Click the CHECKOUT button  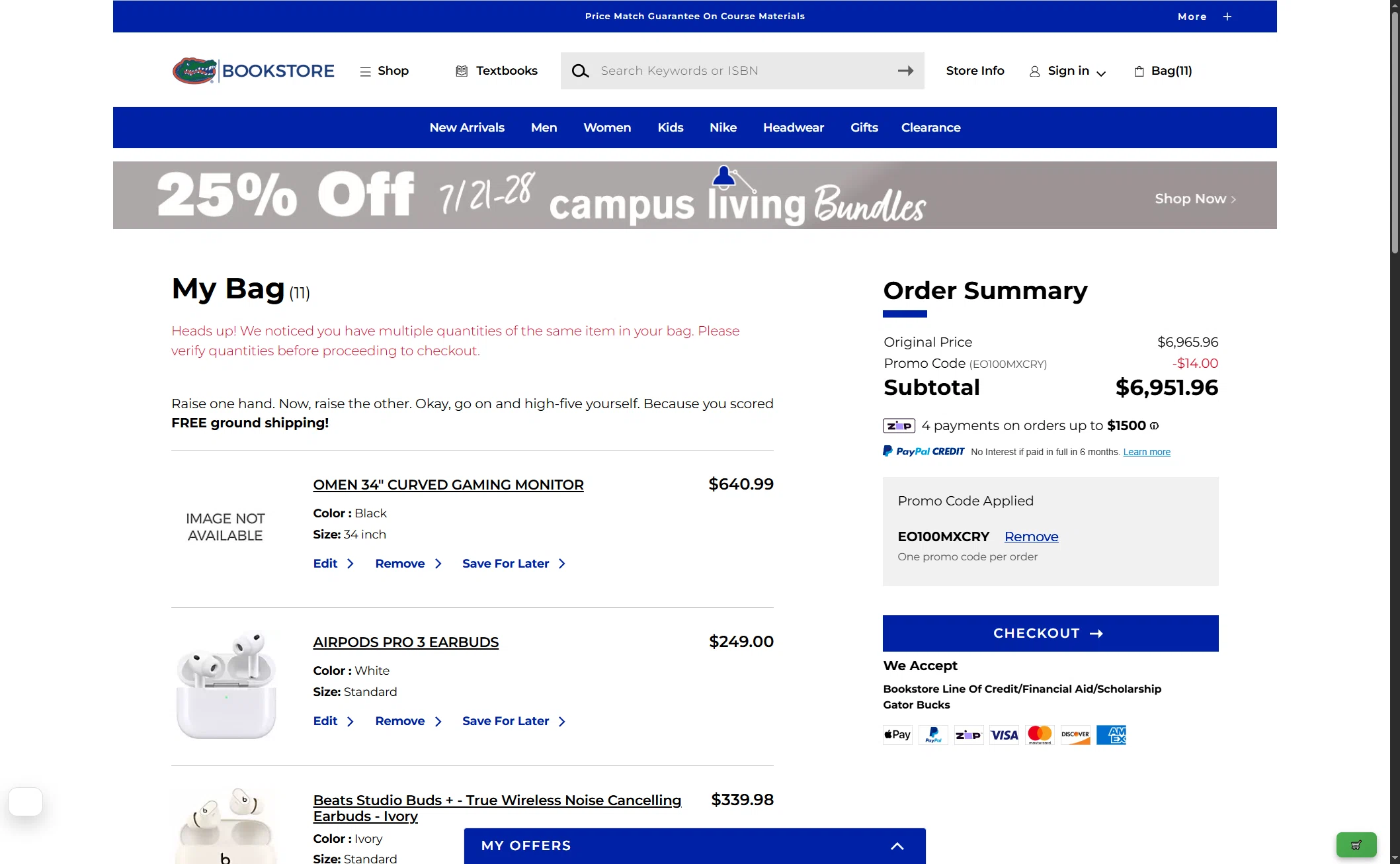coord(1050,633)
